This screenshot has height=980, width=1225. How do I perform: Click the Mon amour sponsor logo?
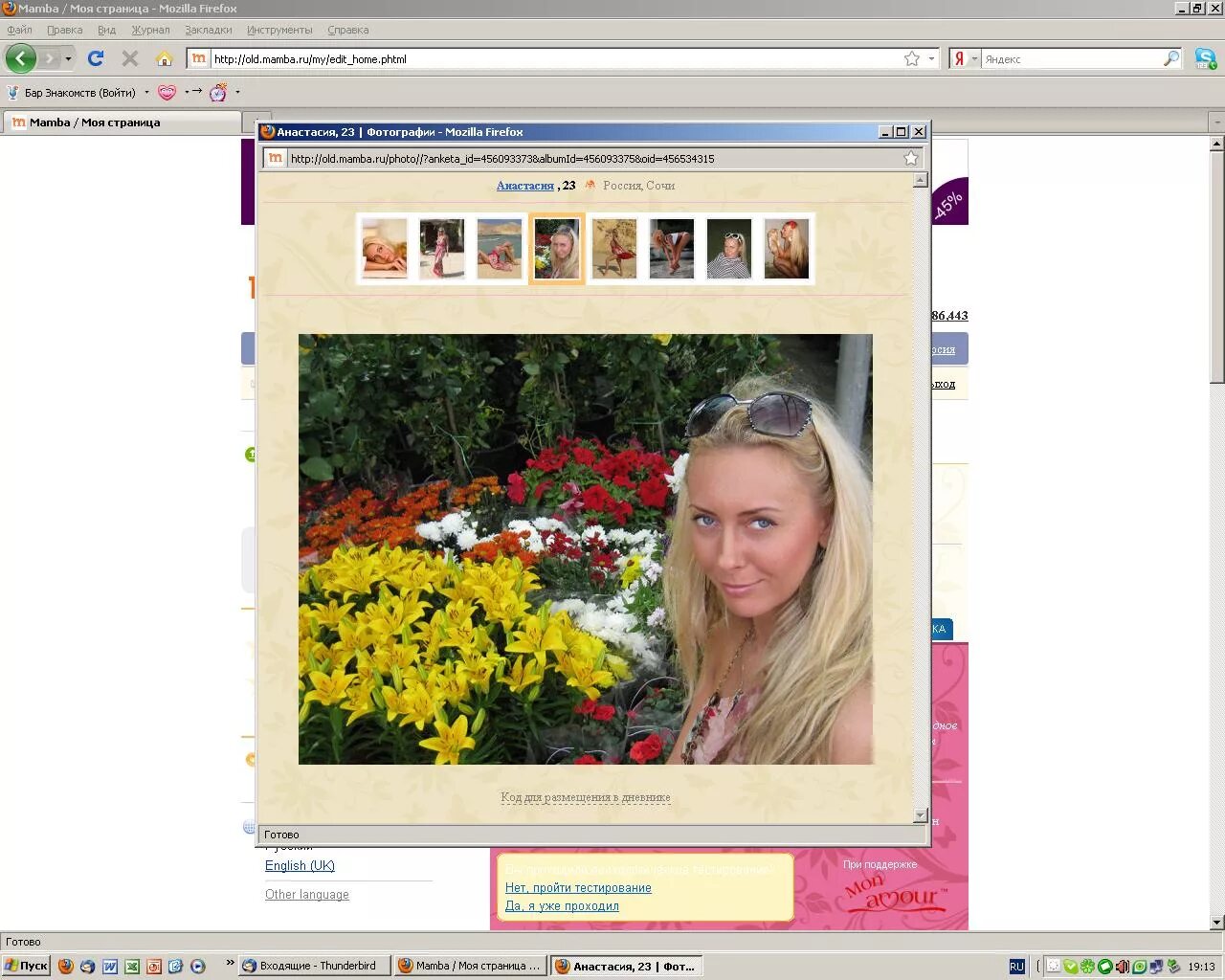coord(895,897)
